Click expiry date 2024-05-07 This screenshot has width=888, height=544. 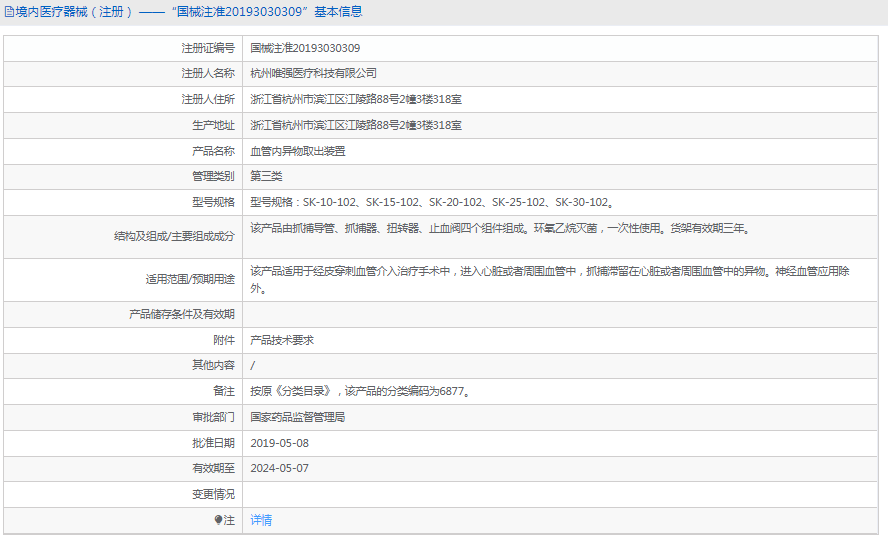coord(280,468)
